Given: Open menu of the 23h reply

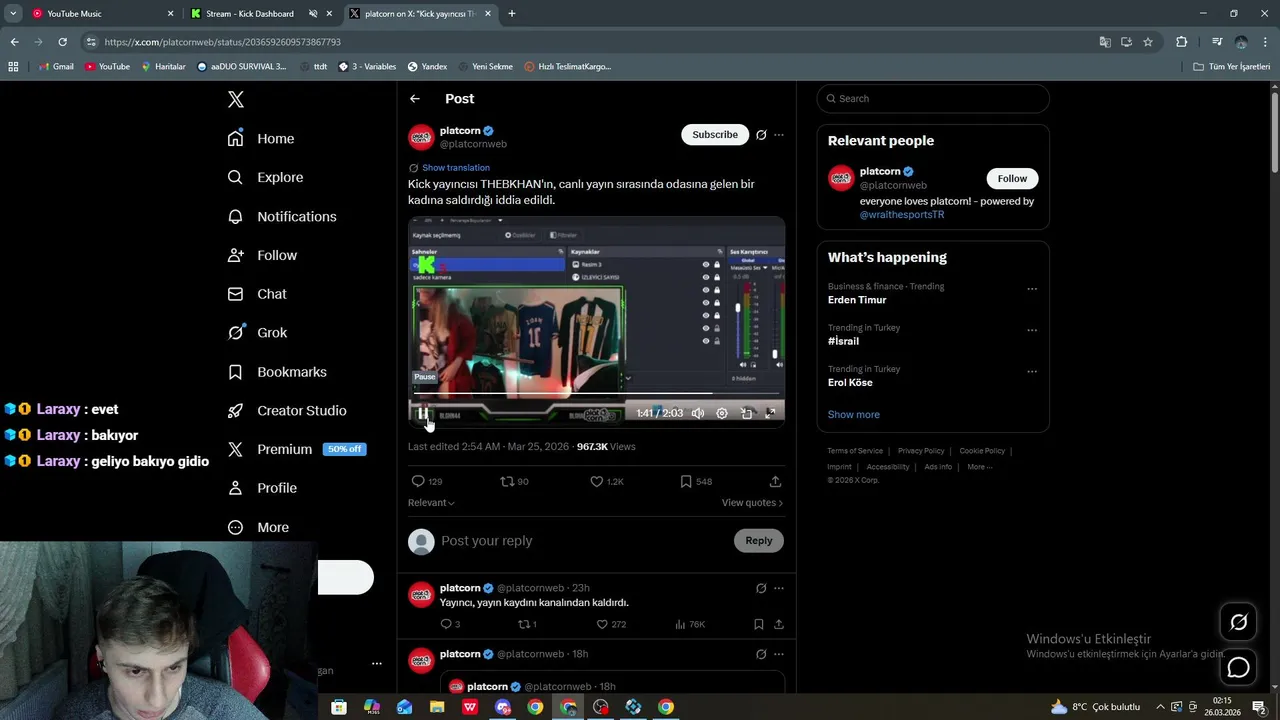Looking at the screenshot, I should [x=779, y=588].
